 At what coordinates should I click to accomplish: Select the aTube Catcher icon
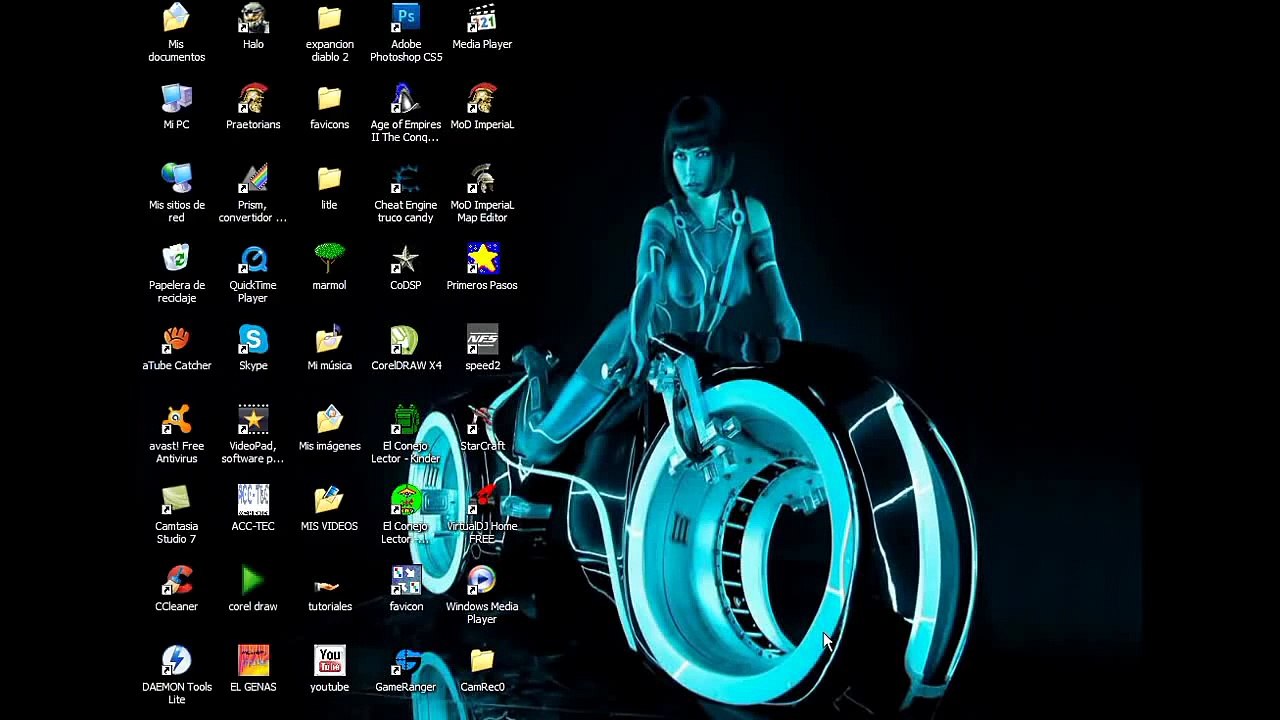click(176, 339)
